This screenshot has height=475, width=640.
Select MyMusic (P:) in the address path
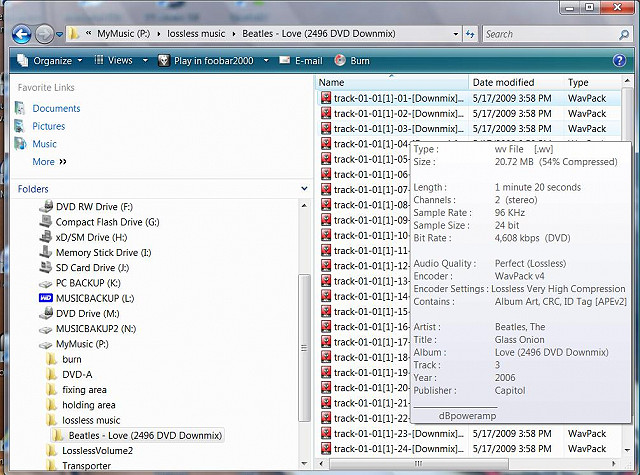[124, 33]
